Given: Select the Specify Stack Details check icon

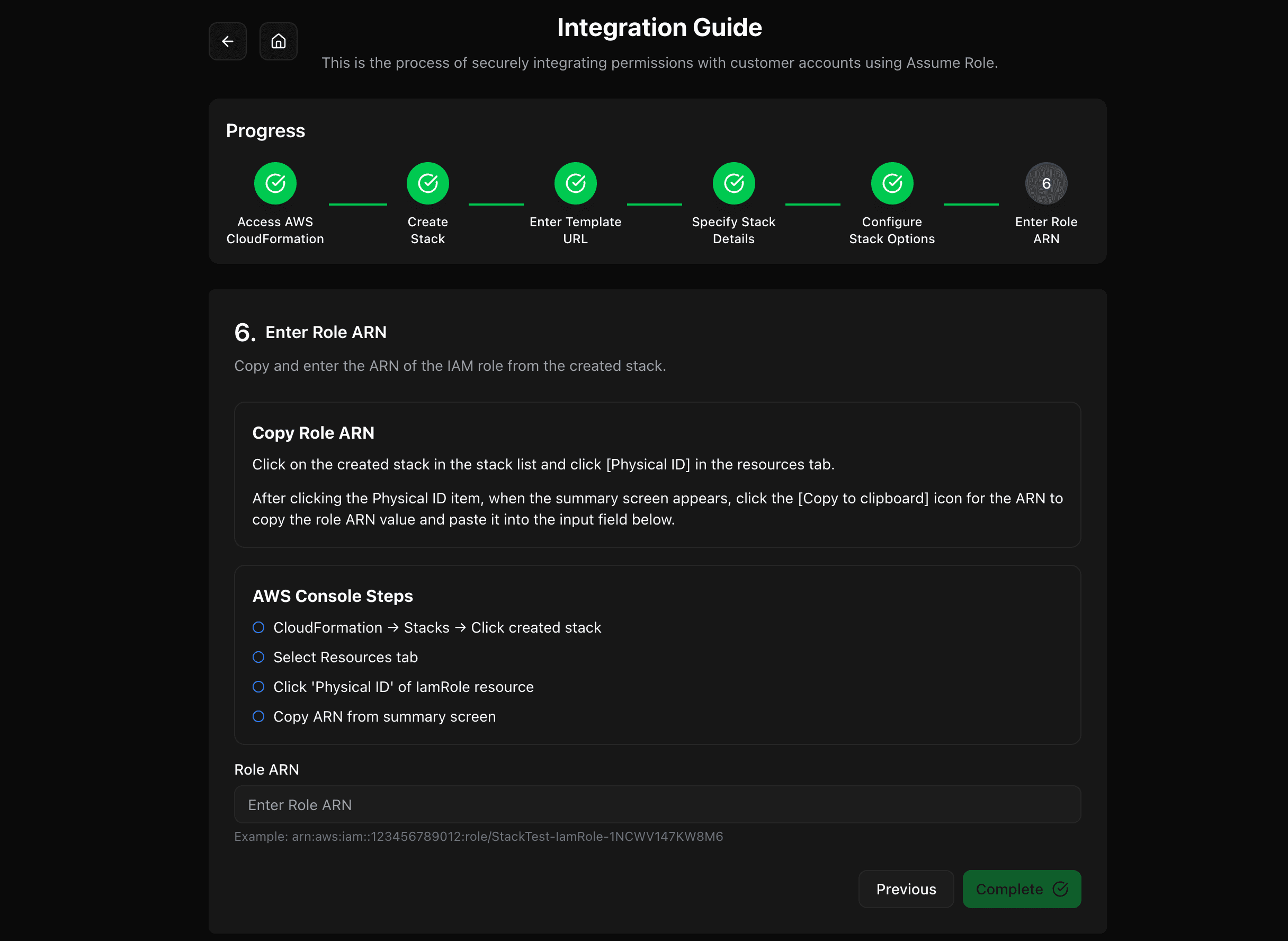Looking at the screenshot, I should coord(734,183).
